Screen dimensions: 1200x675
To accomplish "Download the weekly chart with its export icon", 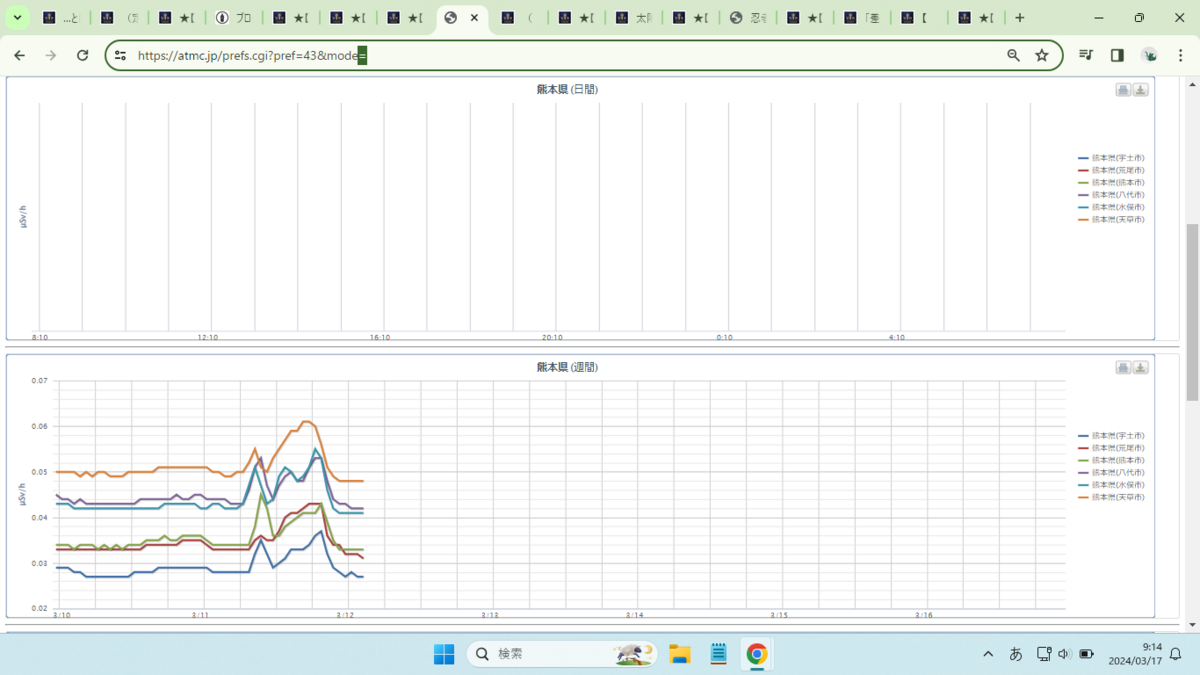I will click(x=1140, y=368).
